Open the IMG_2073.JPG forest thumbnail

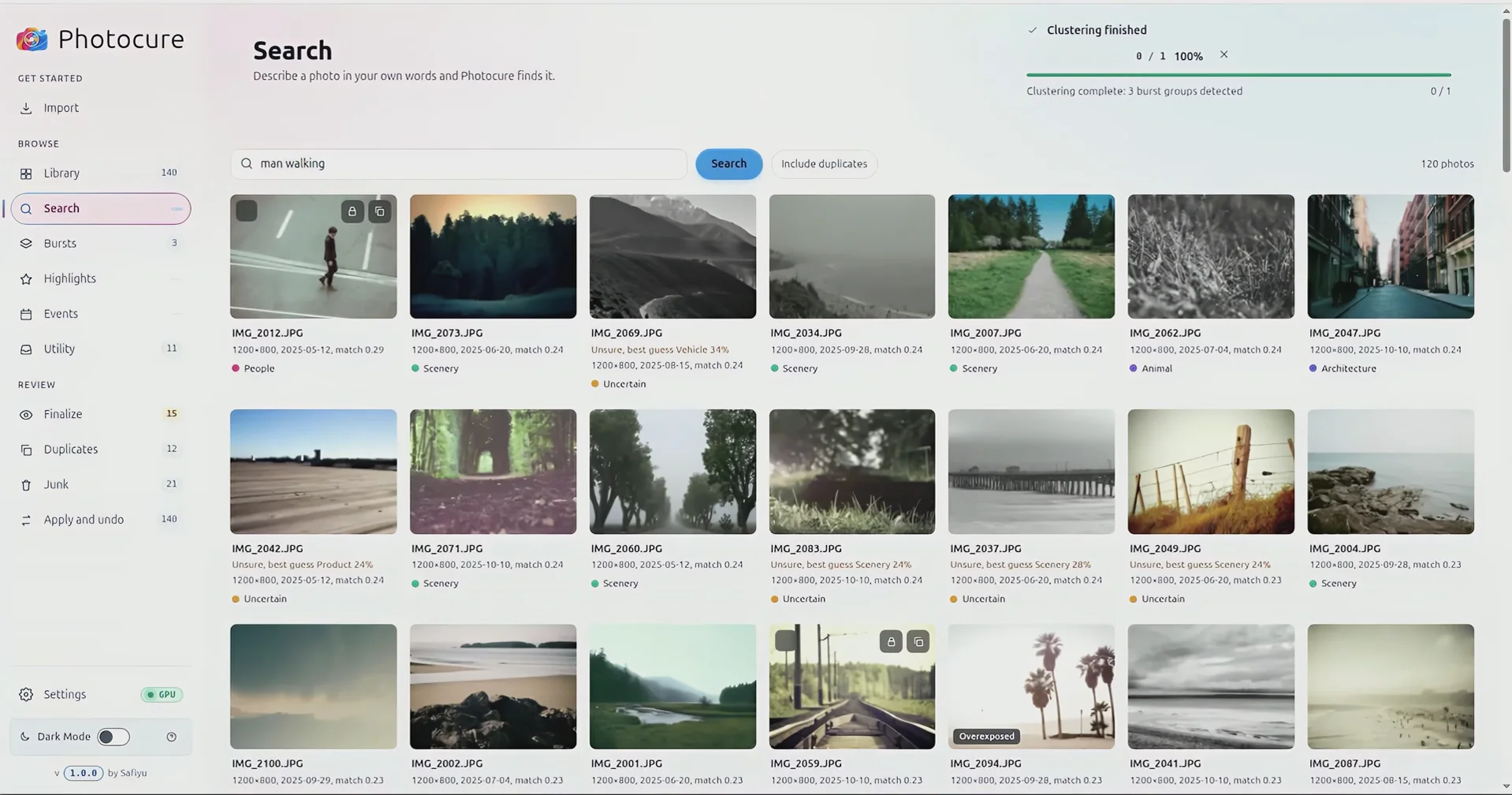point(493,256)
